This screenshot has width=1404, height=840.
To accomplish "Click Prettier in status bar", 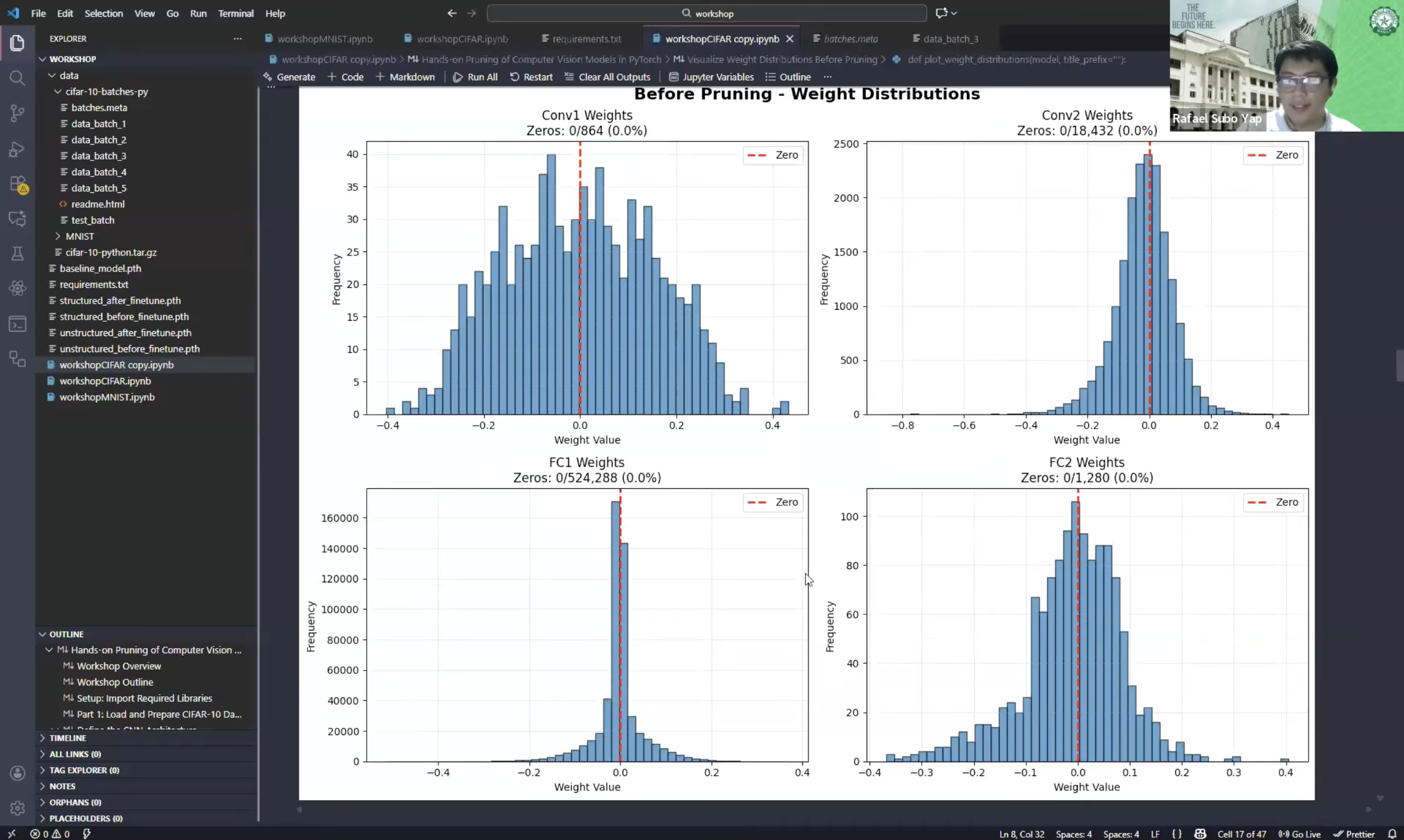I will [1354, 834].
